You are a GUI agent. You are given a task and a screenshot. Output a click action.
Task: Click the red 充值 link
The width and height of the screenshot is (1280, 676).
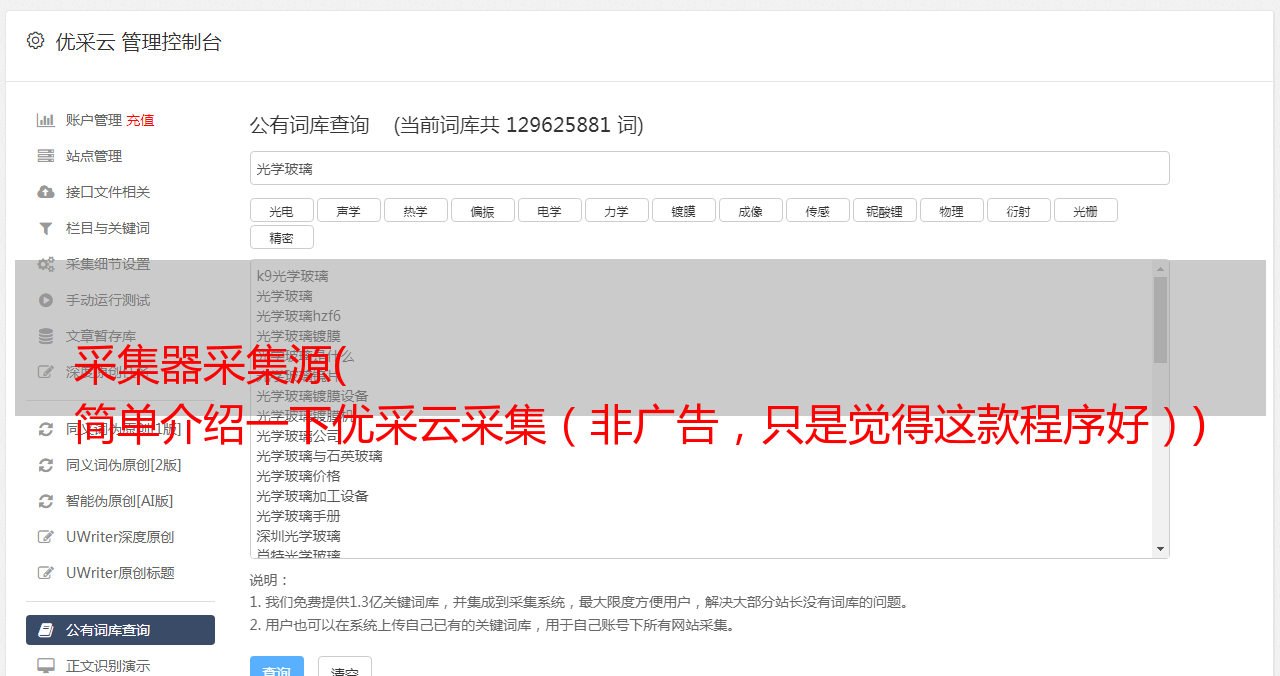140,120
